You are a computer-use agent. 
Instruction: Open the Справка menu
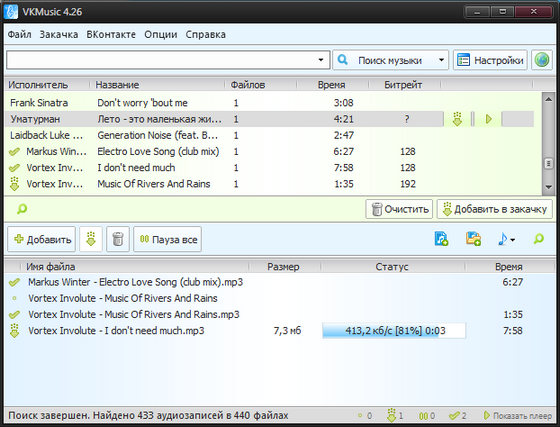point(205,34)
